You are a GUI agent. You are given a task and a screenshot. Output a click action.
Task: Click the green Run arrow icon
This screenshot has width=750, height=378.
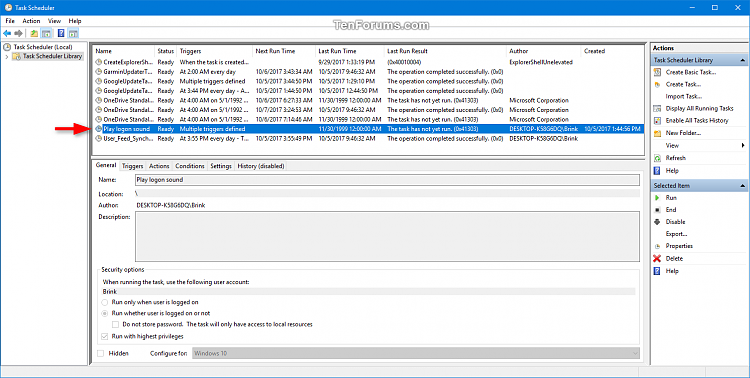coord(657,198)
